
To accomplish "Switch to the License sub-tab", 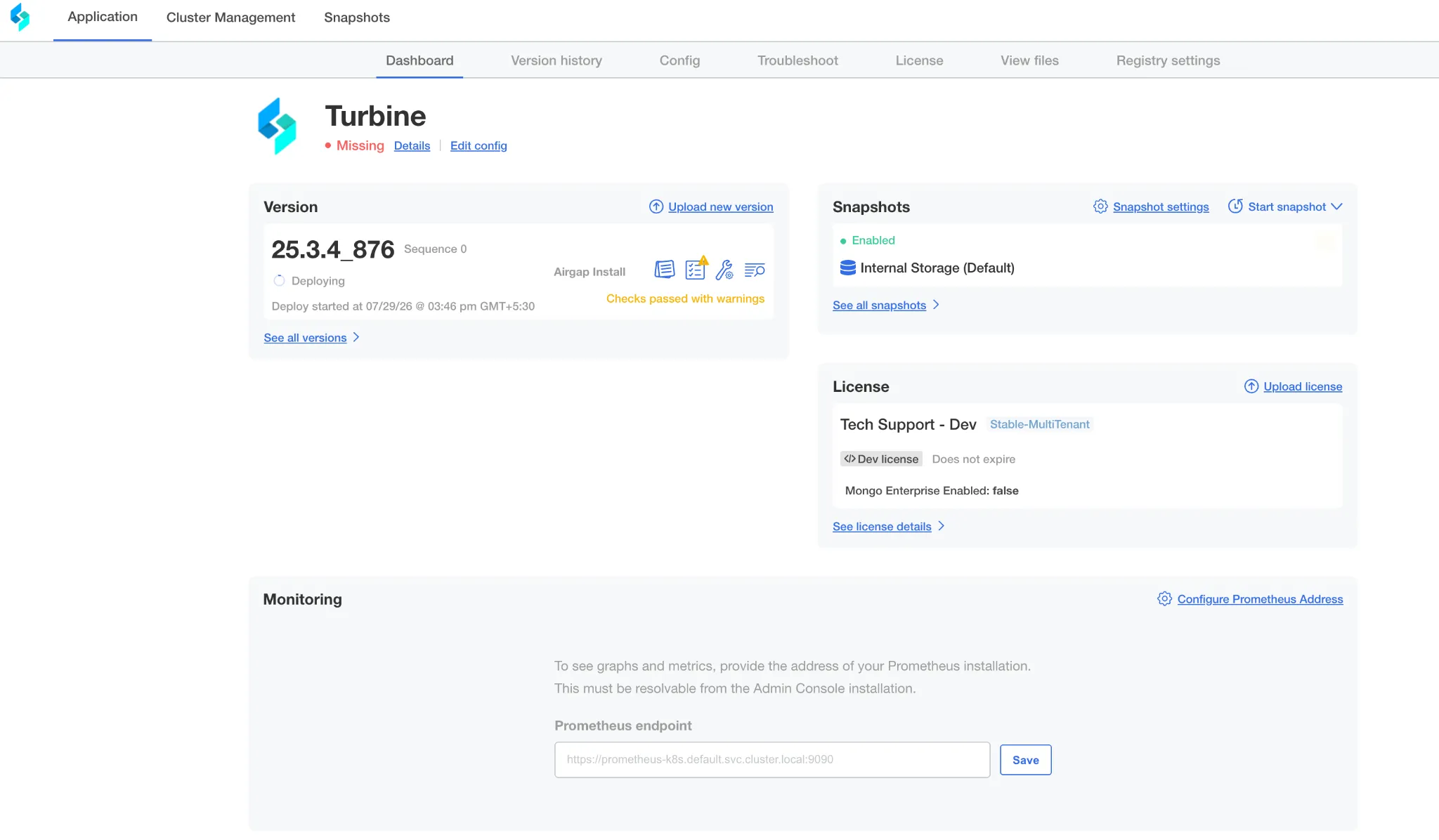I will [x=919, y=60].
